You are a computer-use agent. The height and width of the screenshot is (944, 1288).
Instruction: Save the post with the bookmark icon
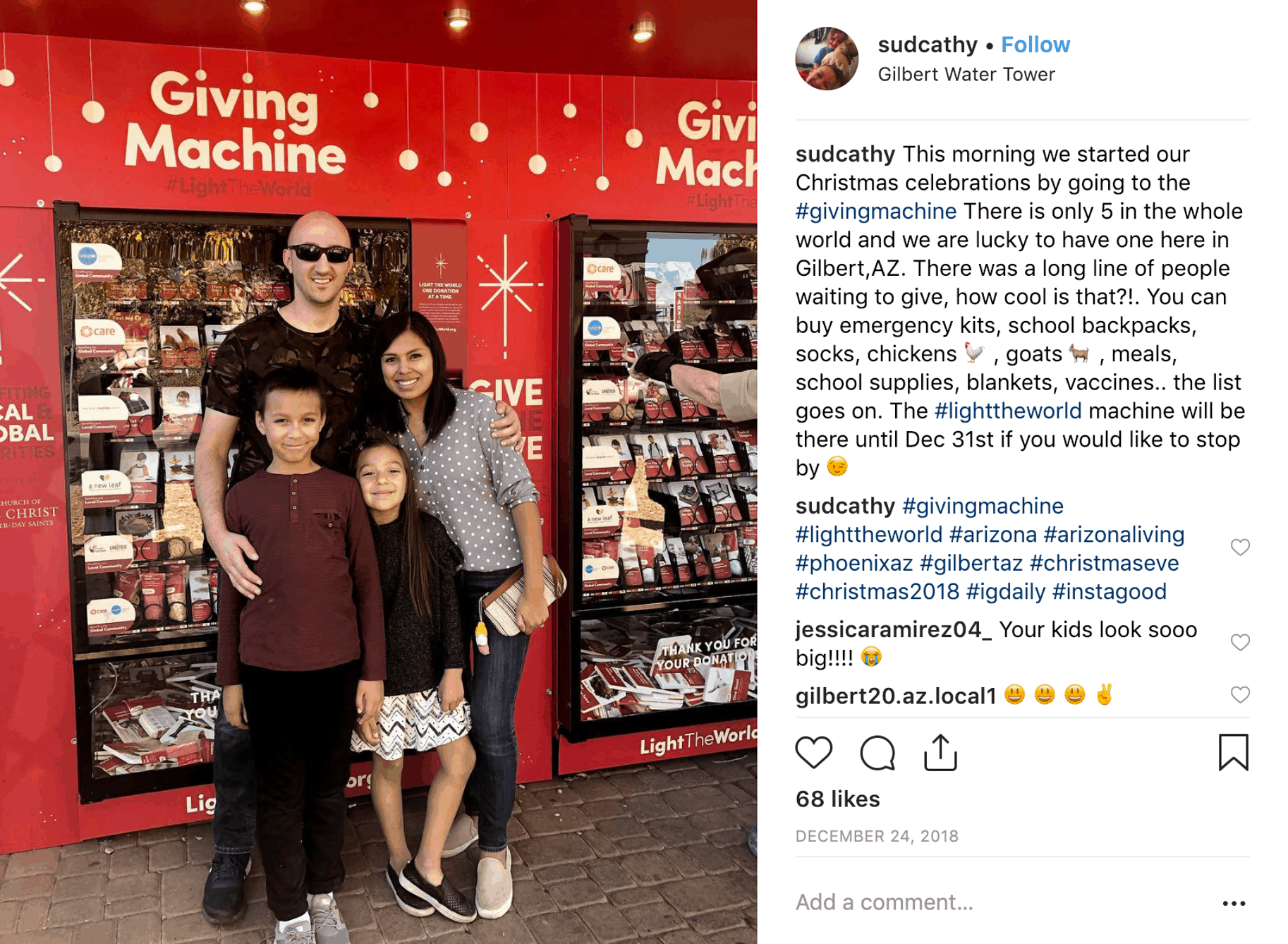pos(1233,752)
